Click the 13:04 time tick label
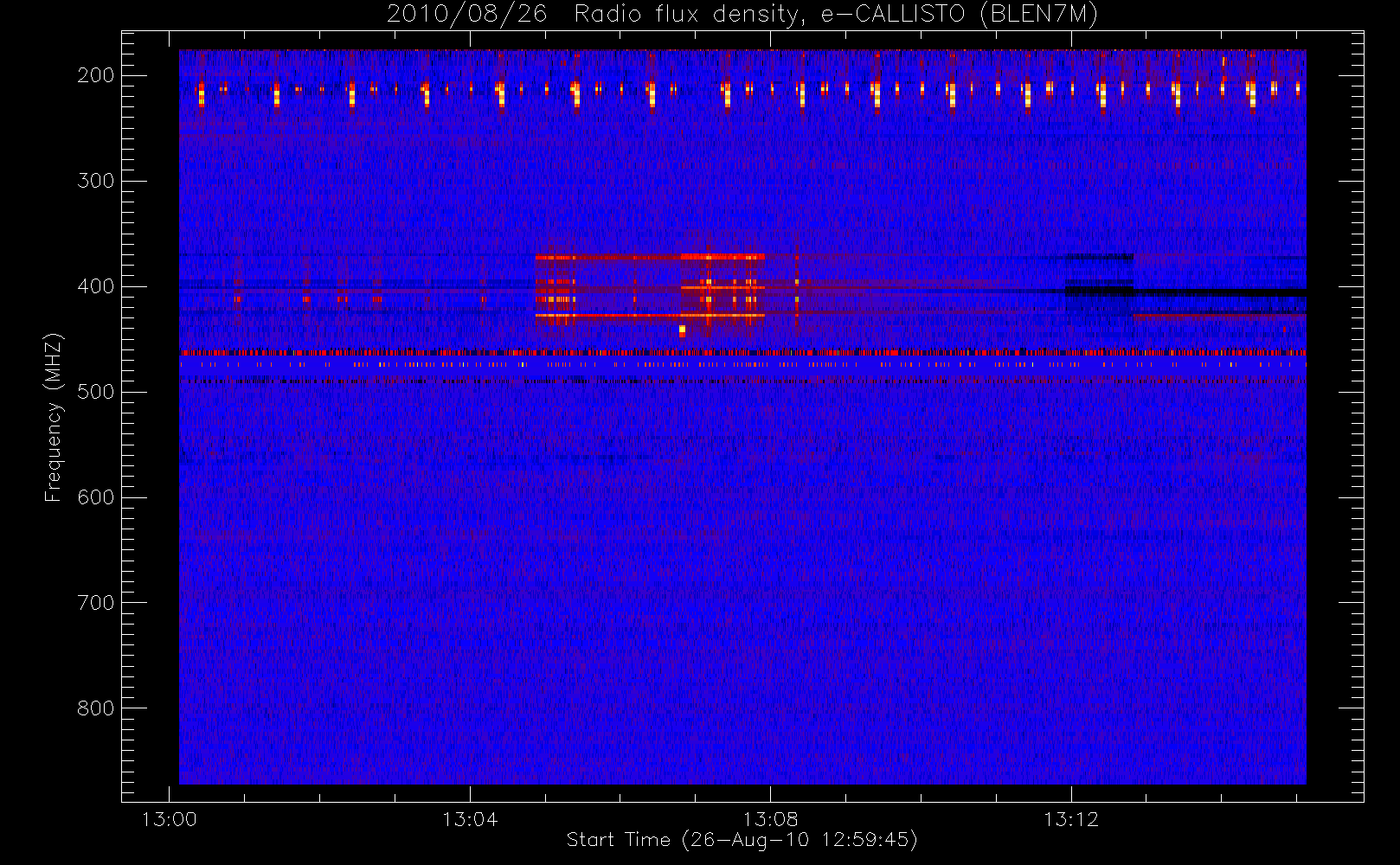Viewport: 1400px width, 865px height. point(470,819)
